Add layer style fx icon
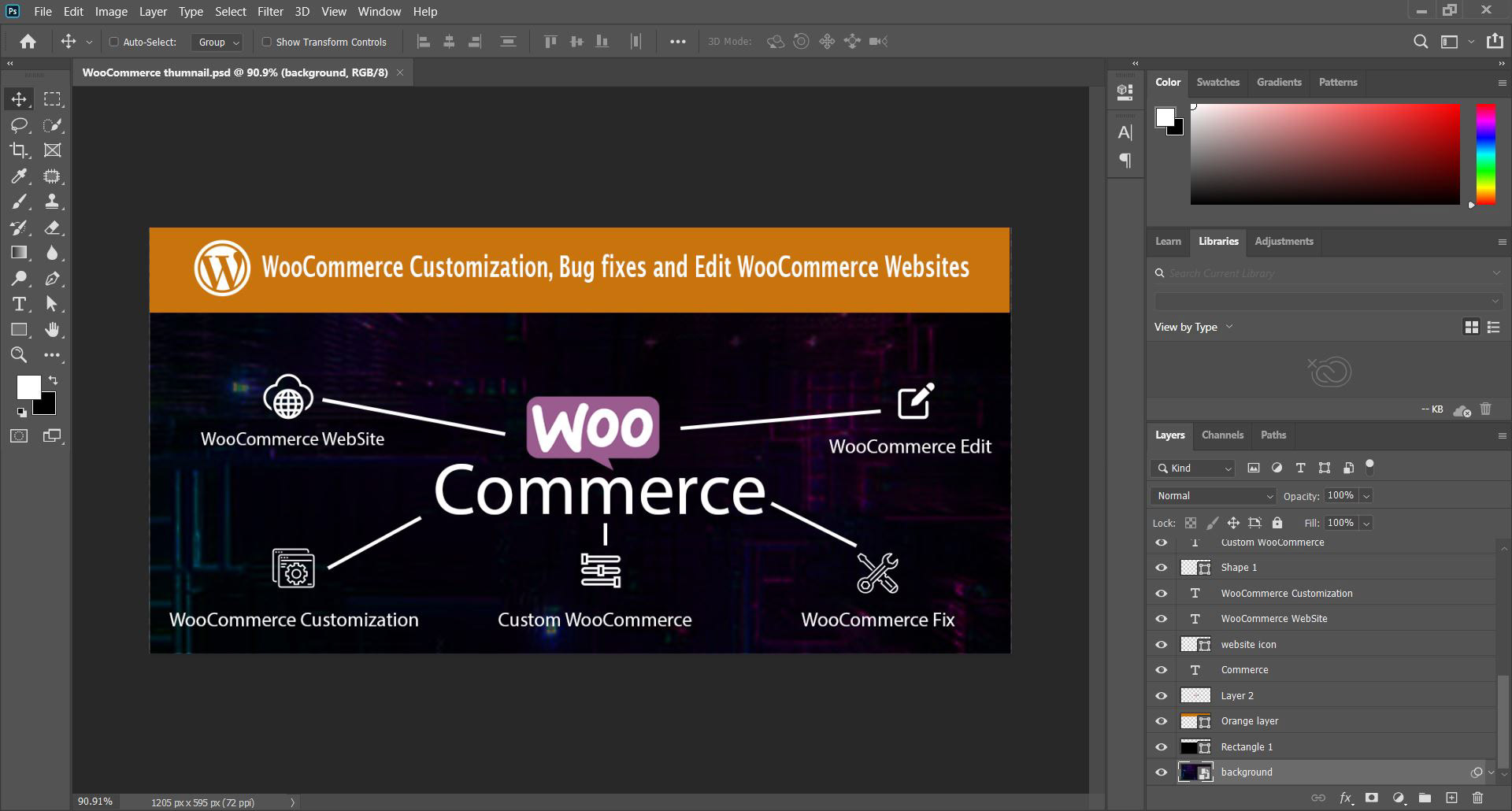This screenshot has width=1512, height=811. point(1346,798)
